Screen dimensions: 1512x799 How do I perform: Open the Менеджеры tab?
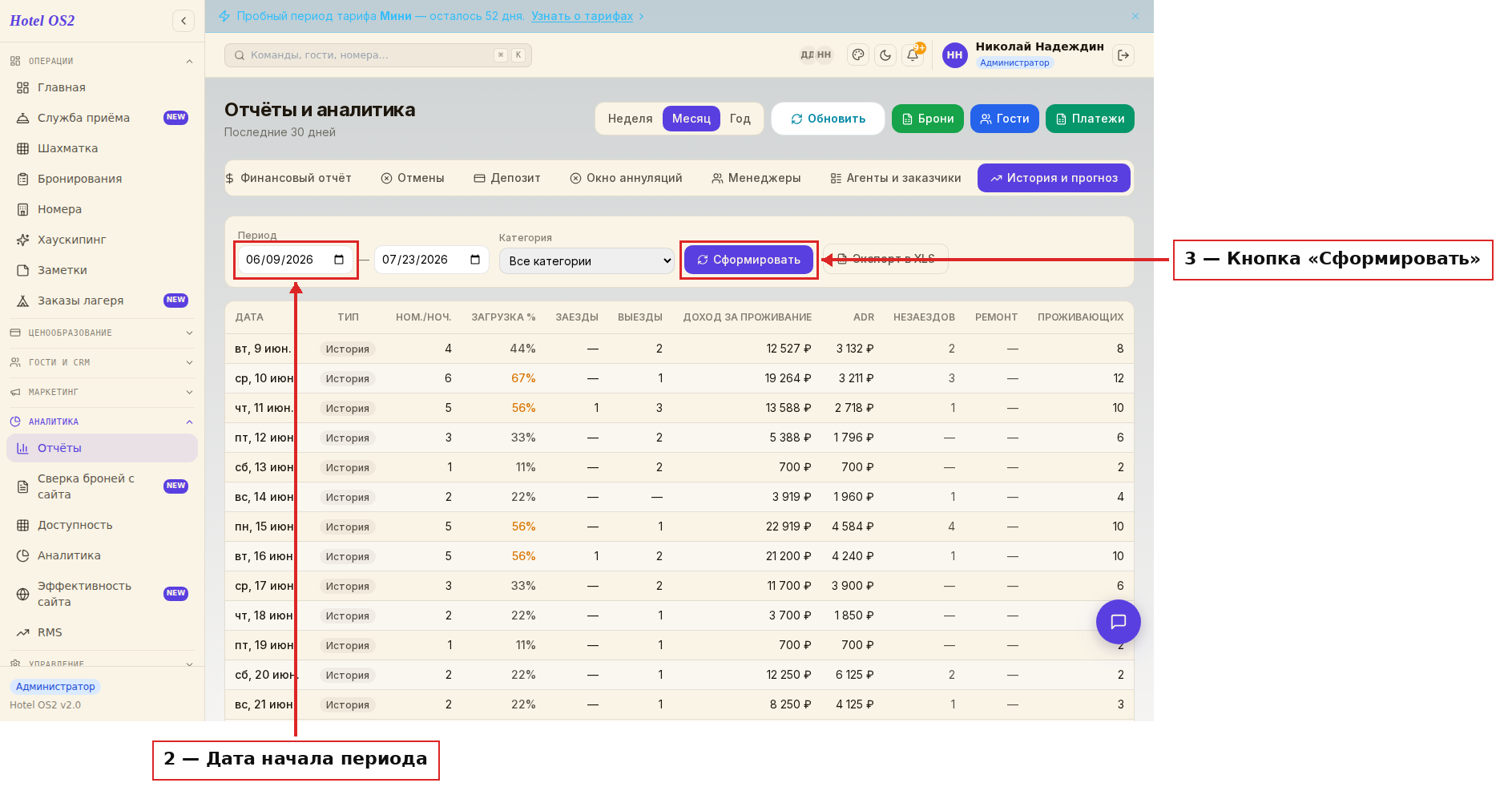click(756, 178)
